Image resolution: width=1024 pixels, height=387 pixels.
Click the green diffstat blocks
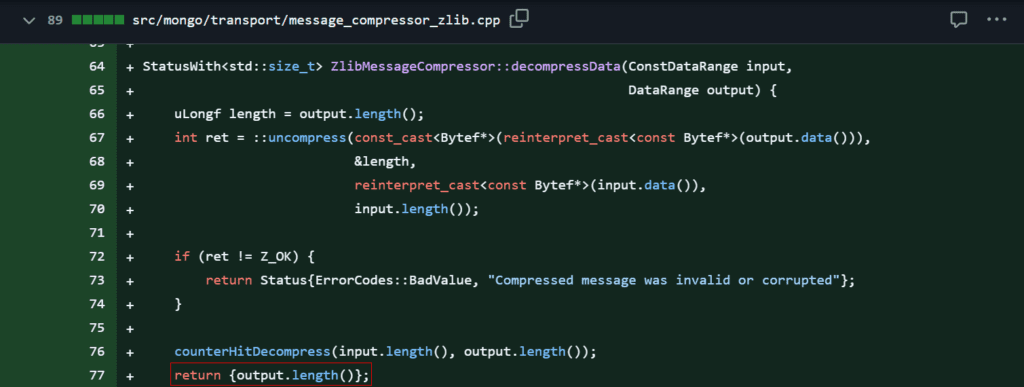[98, 20]
